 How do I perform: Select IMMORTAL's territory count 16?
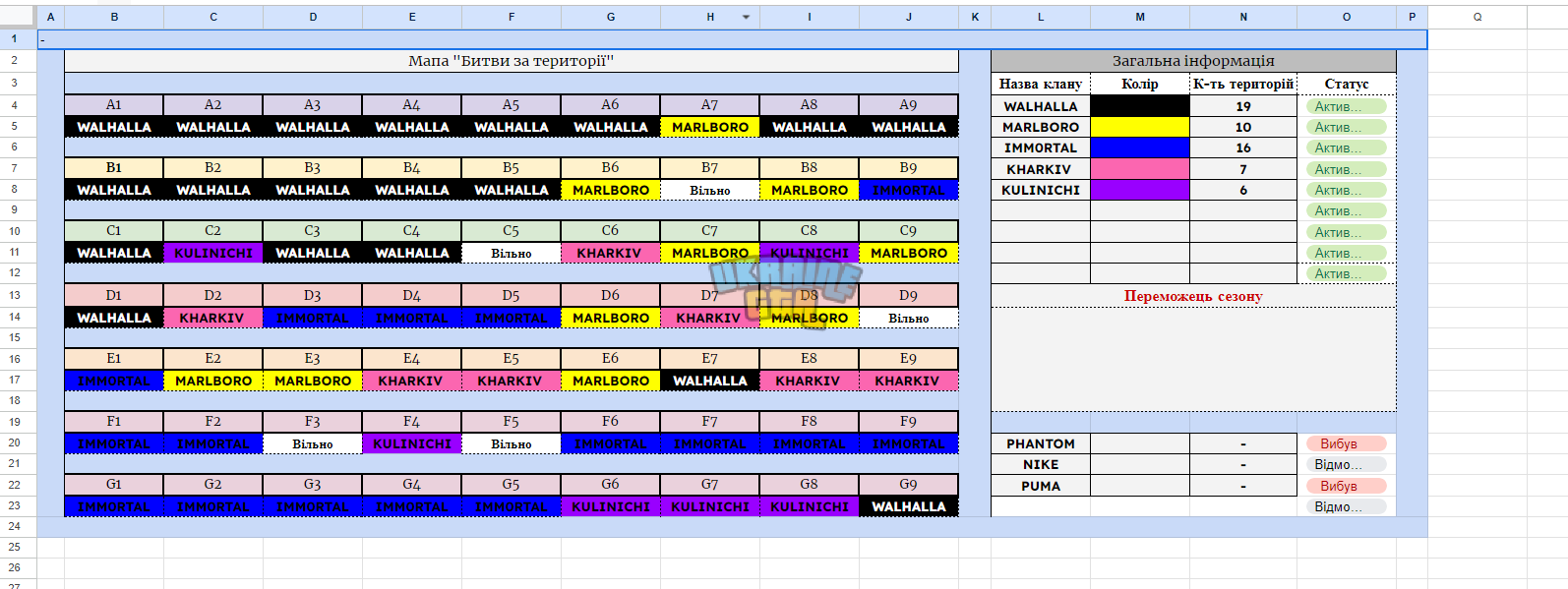point(1243,147)
